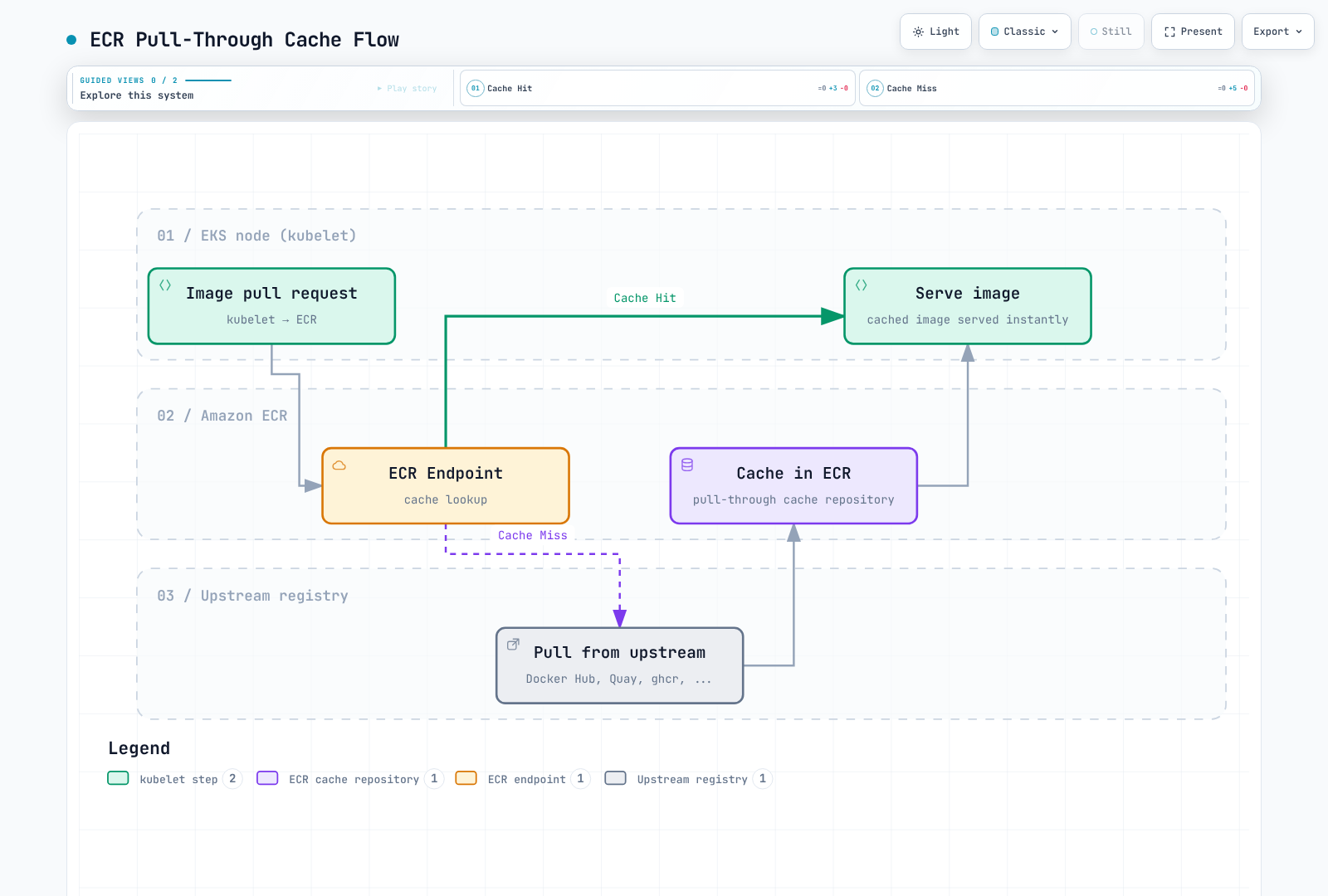Click the Cache Miss diff stats
Screen dimensions: 1328x896
[1233, 88]
